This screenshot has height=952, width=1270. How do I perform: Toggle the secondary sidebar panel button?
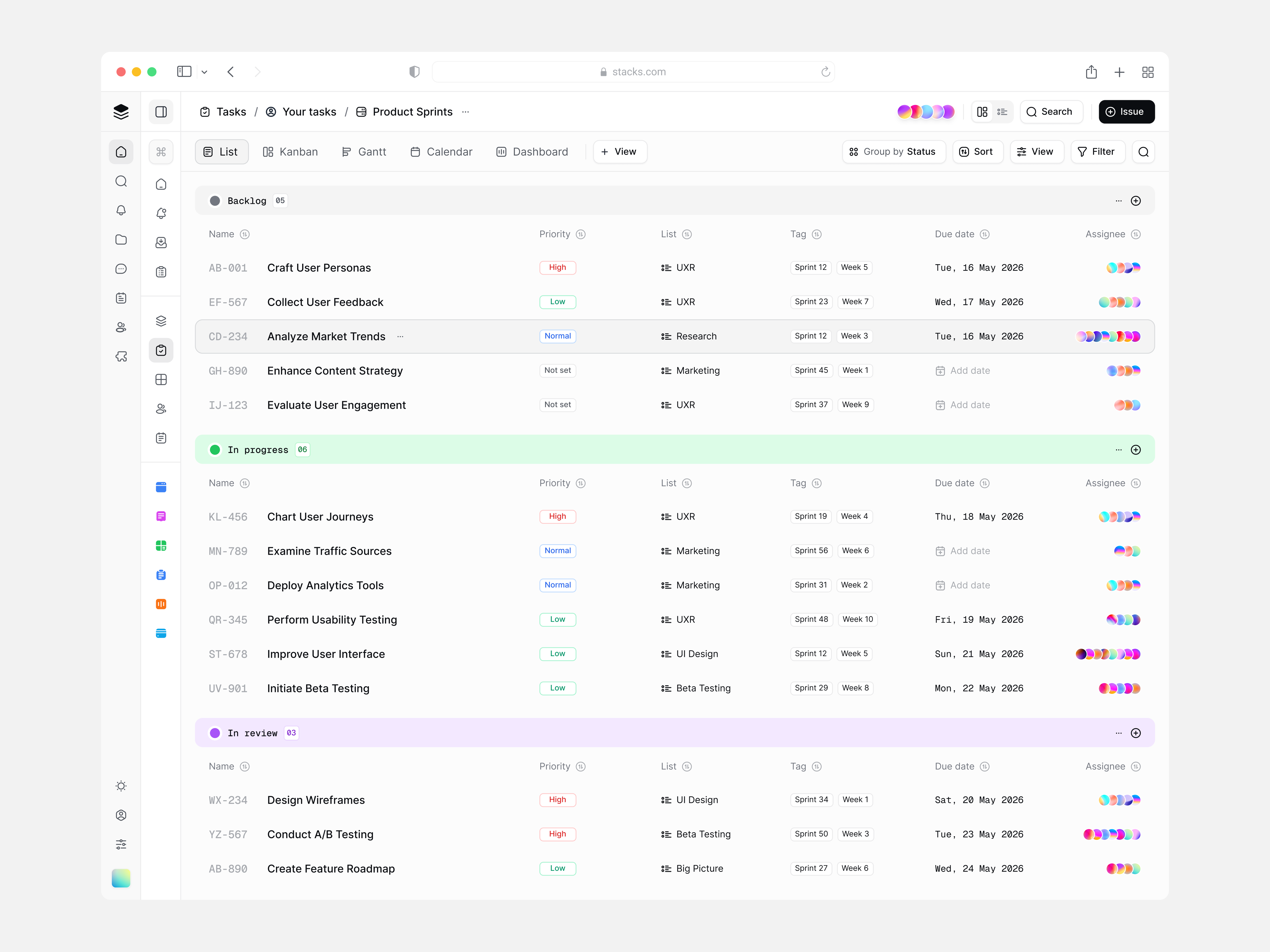click(x=161, y=112)
